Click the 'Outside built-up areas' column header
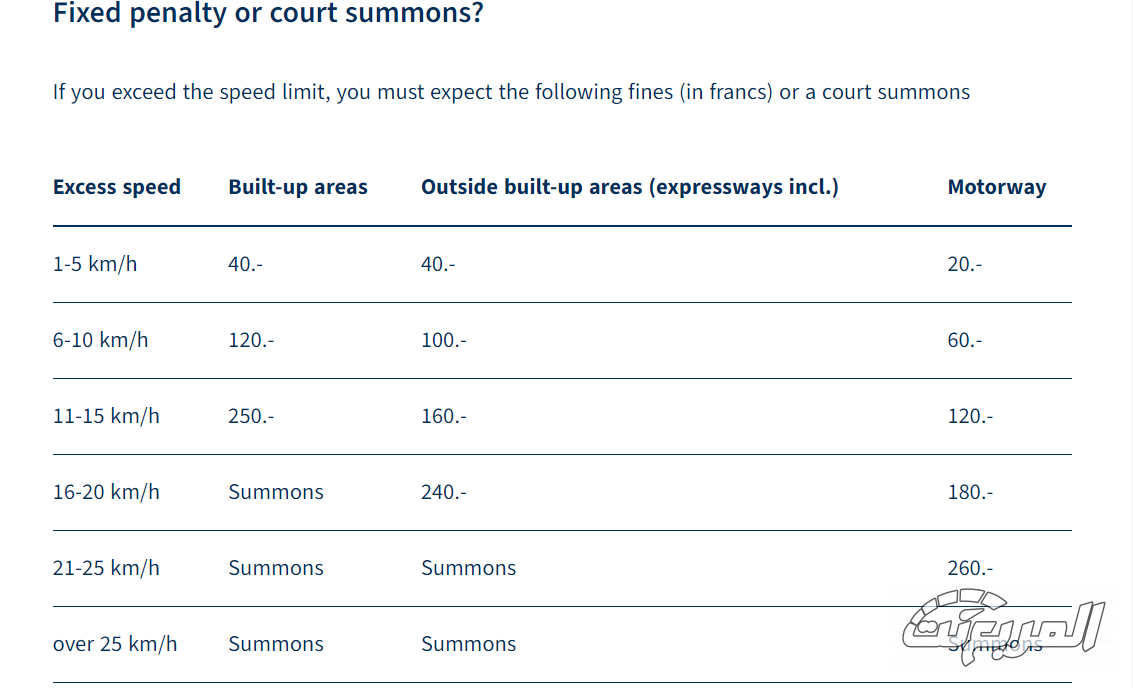Image resolution: width=1133 pixels, height=688 pixels. [629, 187]
